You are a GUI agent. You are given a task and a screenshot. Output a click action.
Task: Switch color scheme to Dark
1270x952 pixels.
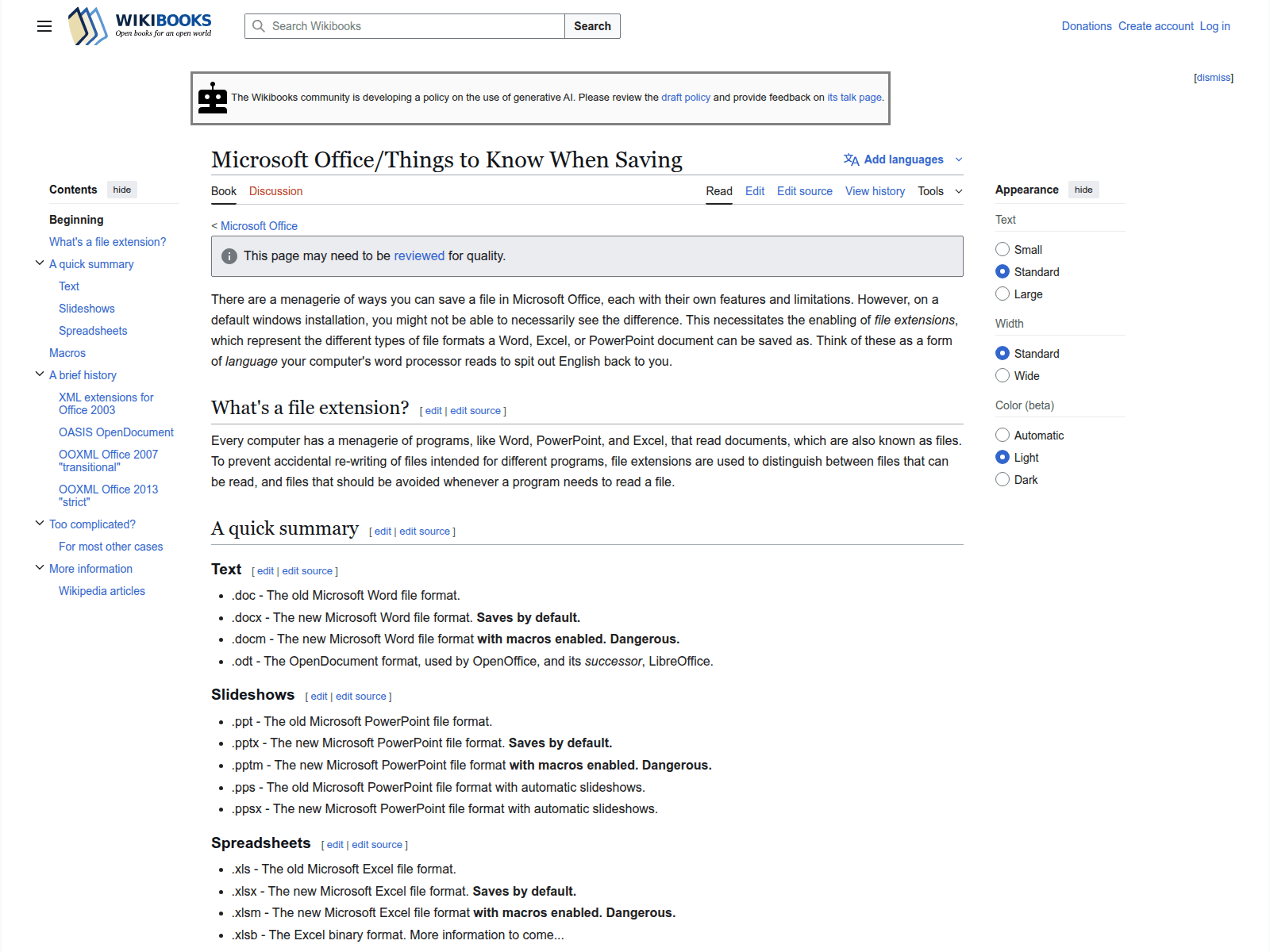click(x=1003, y=479)
